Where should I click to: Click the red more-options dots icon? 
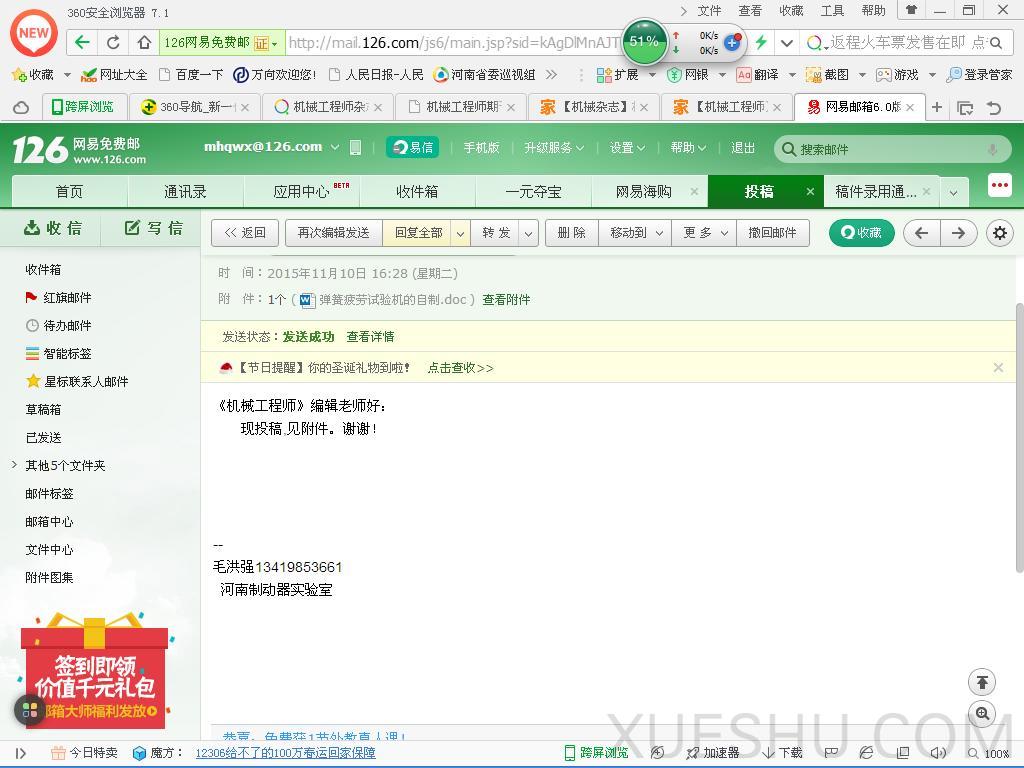999,187
